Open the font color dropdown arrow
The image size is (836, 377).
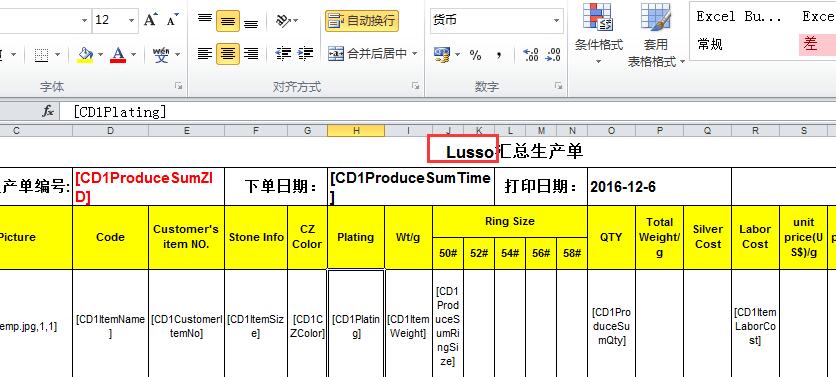pos(133,54)
